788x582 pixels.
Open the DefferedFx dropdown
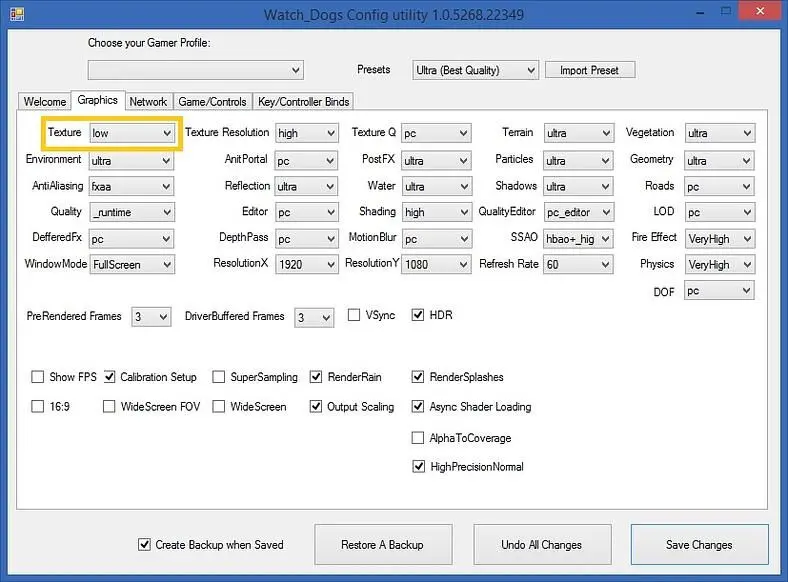pyautogui.click(x=132, y=239)
